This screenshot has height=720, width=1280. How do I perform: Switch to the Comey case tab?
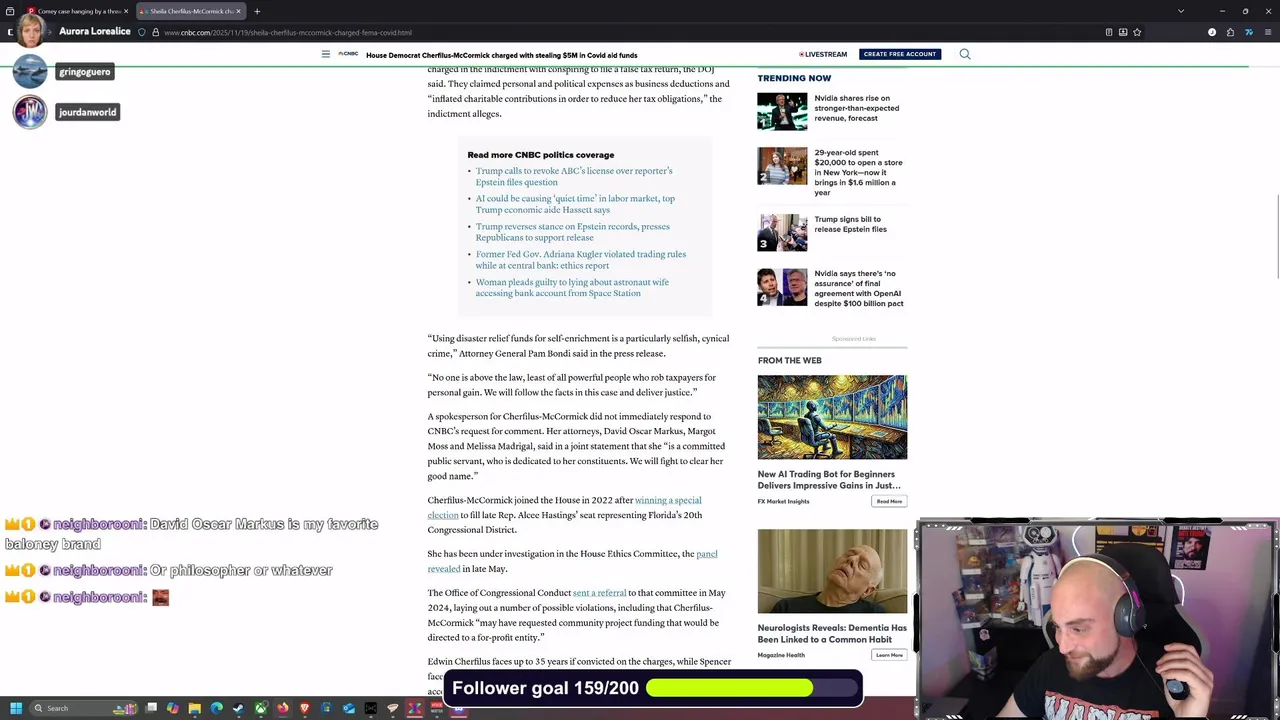point(78,11)
